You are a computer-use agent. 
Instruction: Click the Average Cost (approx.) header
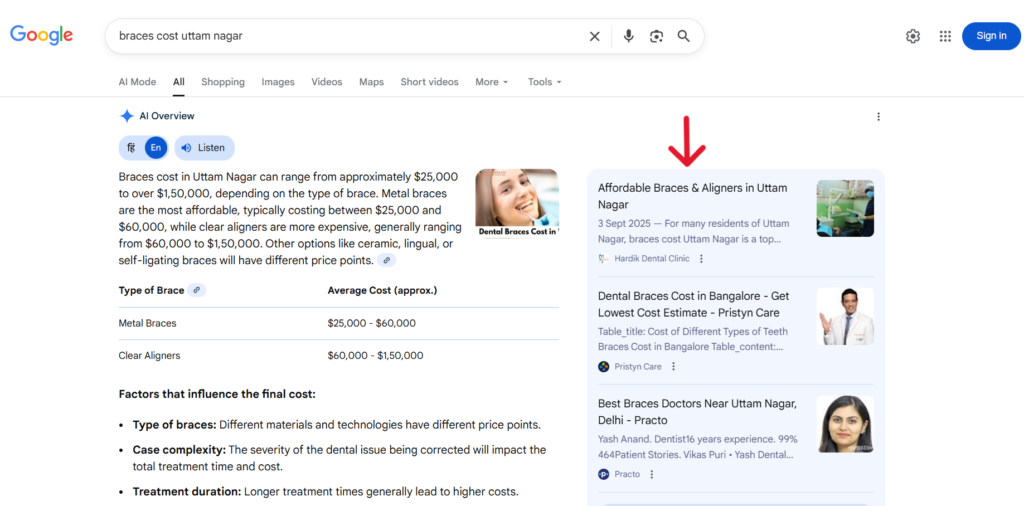(382, 291)
